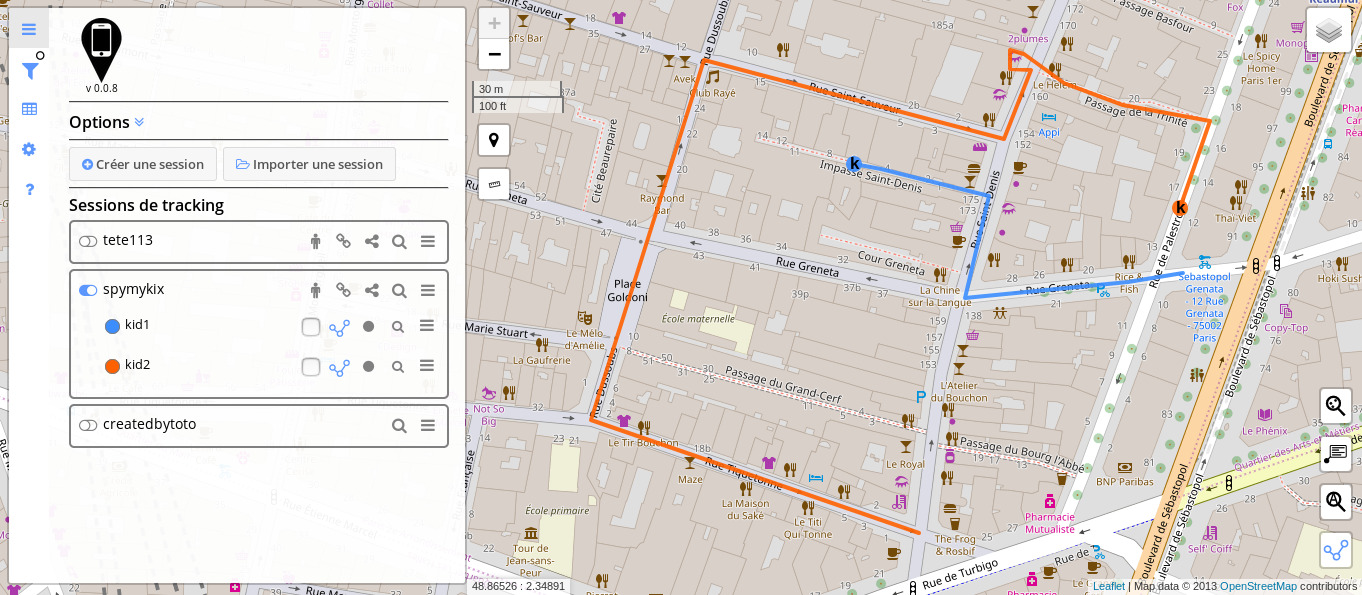Click kid2 orange color swatch
This screenshot has width=1362, height=595.
click(x=112, y=366)
